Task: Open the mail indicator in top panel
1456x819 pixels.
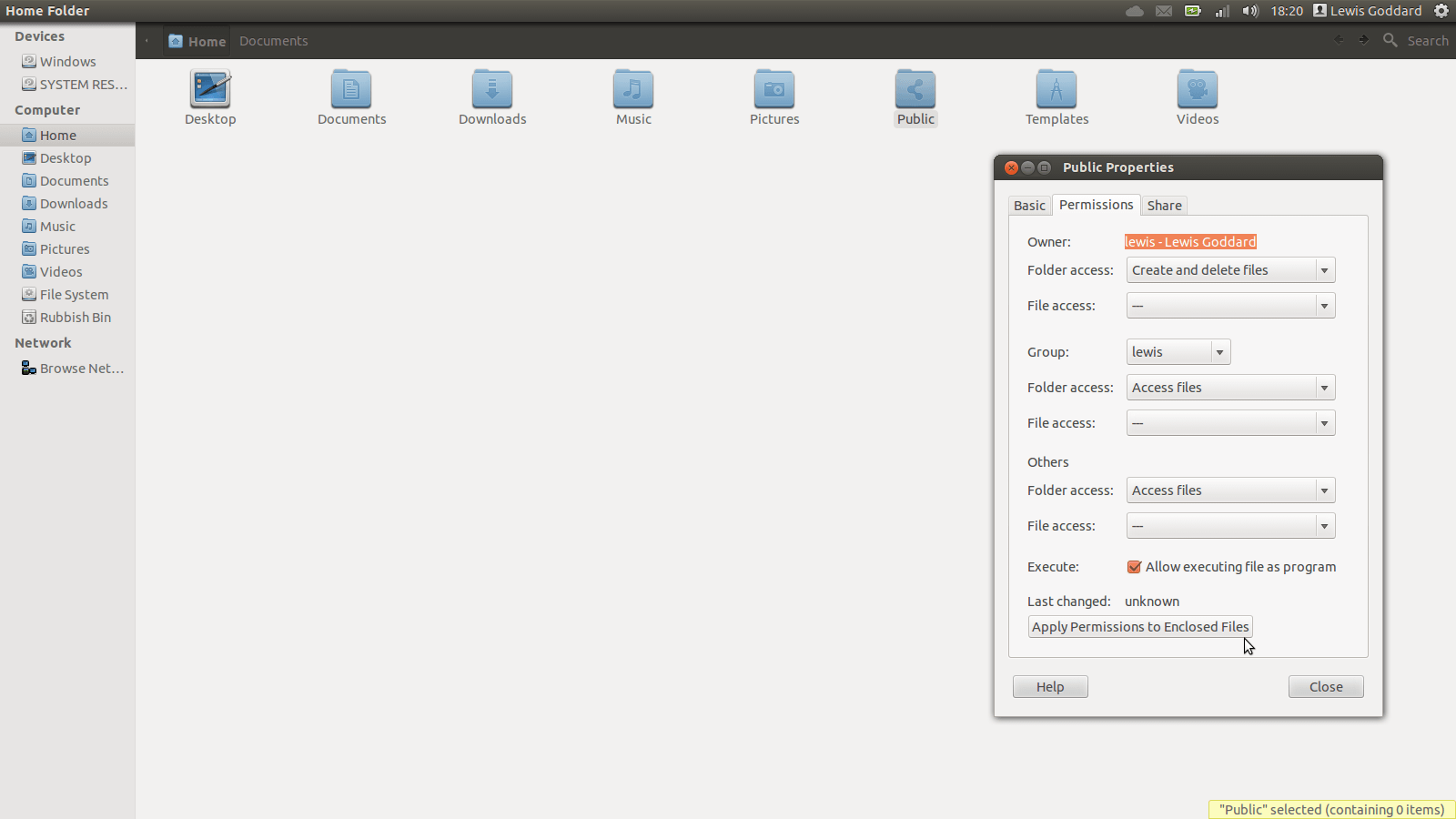Action: (1164, 11)
